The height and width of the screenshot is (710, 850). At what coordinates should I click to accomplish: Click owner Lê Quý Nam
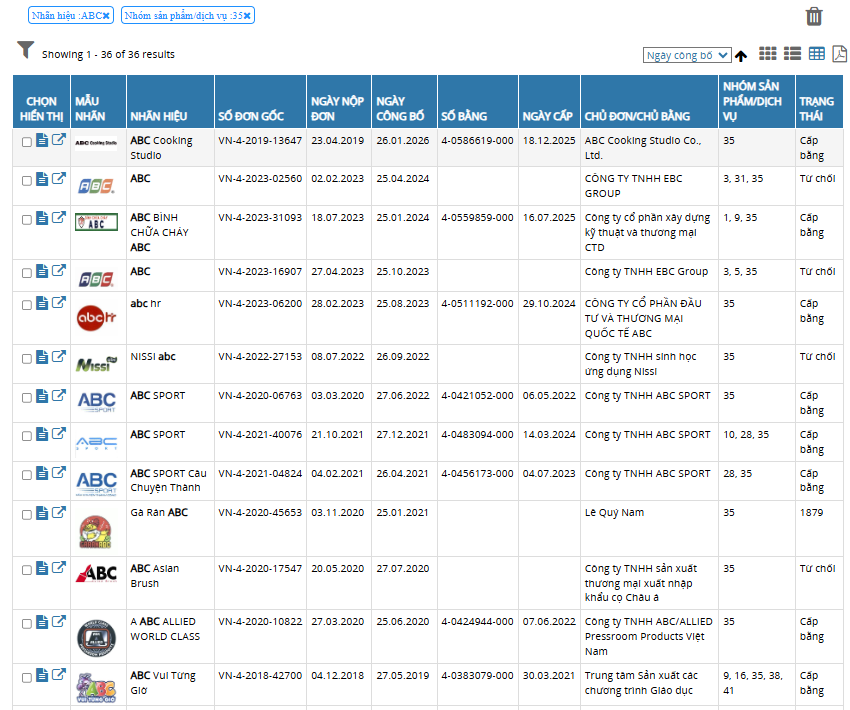(614, 512)
